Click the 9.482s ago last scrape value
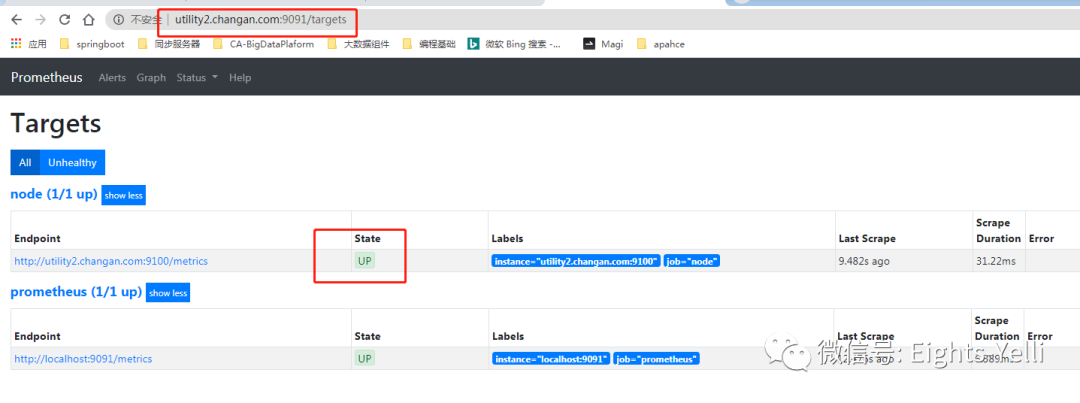 862,261
